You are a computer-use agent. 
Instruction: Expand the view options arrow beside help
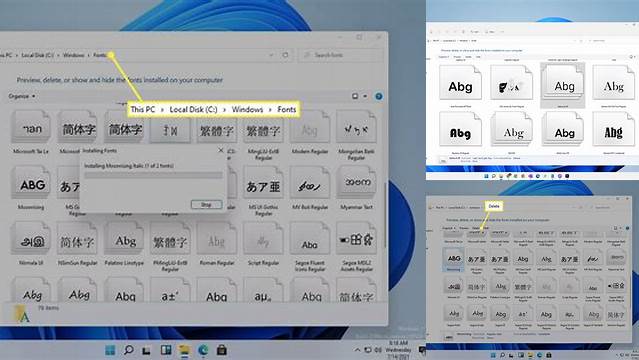365,97
